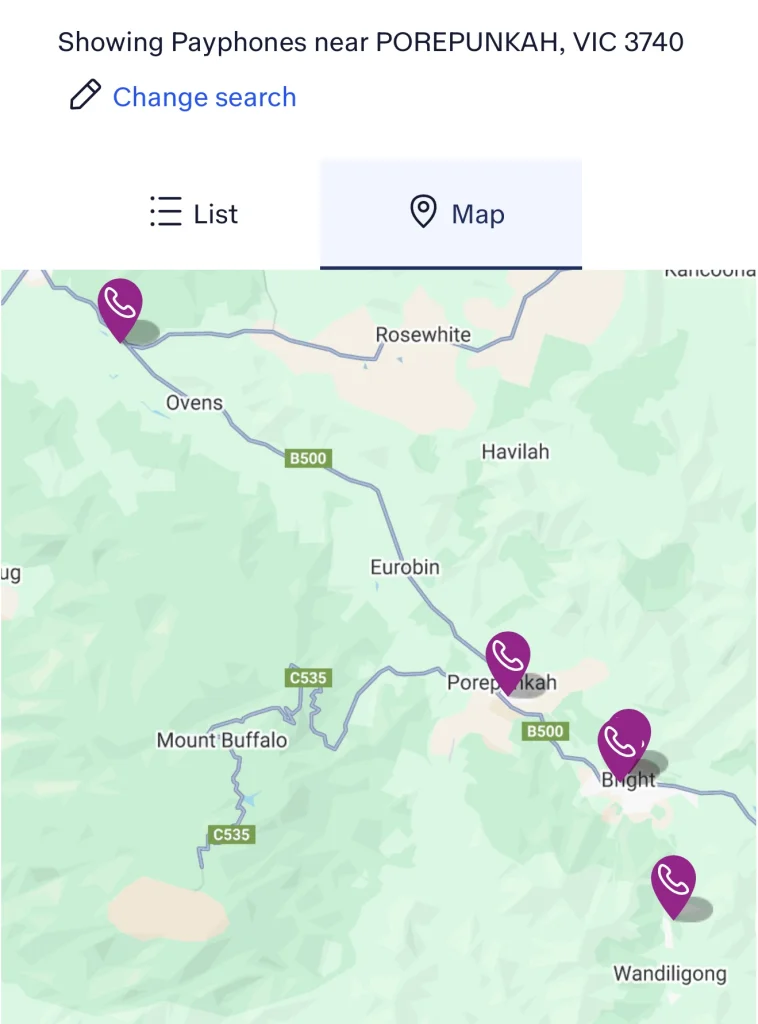758x1024 pixels.
Task: Open the Change search link
Action: pos(204,97)
